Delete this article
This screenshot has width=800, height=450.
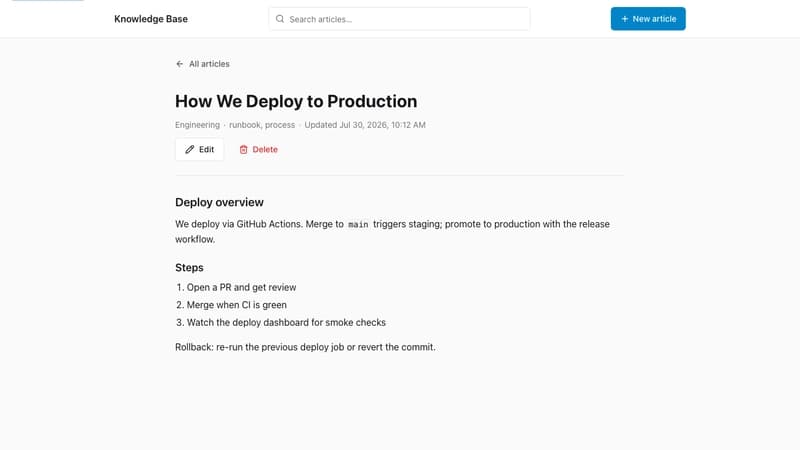(x=259, y=149)
